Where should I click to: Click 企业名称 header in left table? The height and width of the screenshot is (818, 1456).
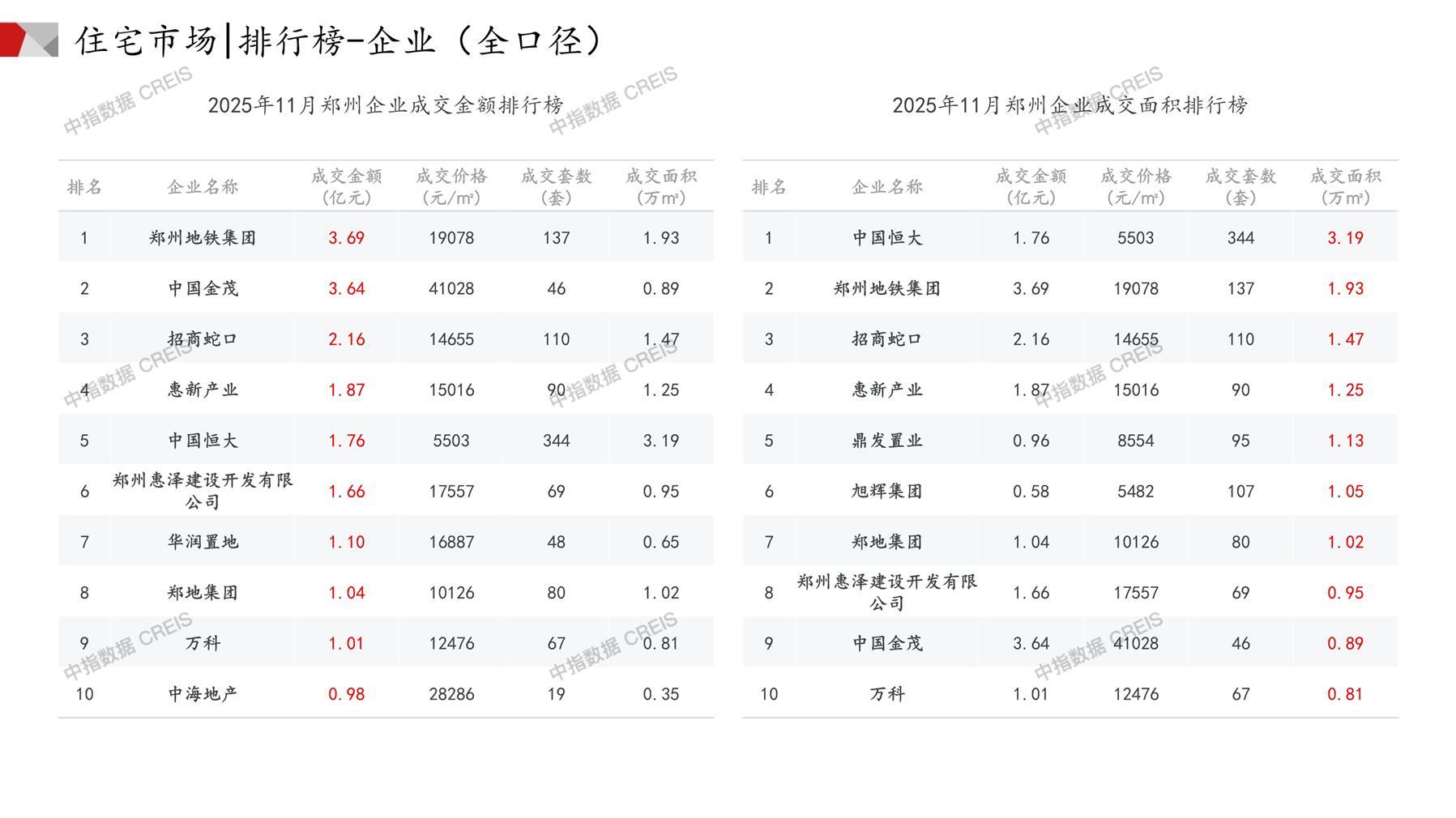tap(203, 187)
